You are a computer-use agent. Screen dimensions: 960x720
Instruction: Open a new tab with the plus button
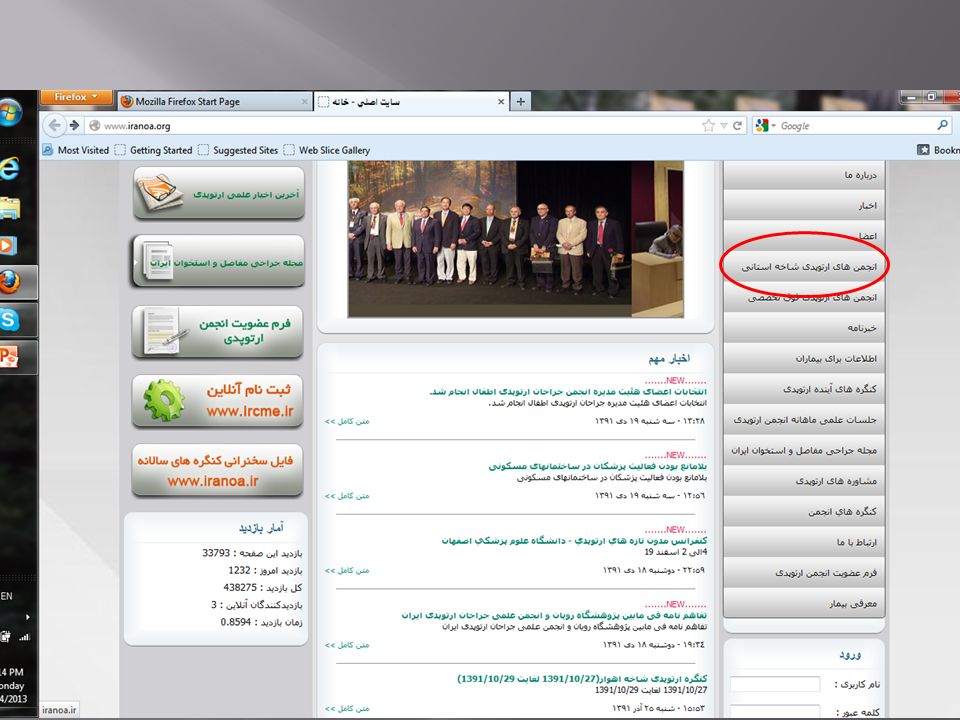click(x=520, y=102)
